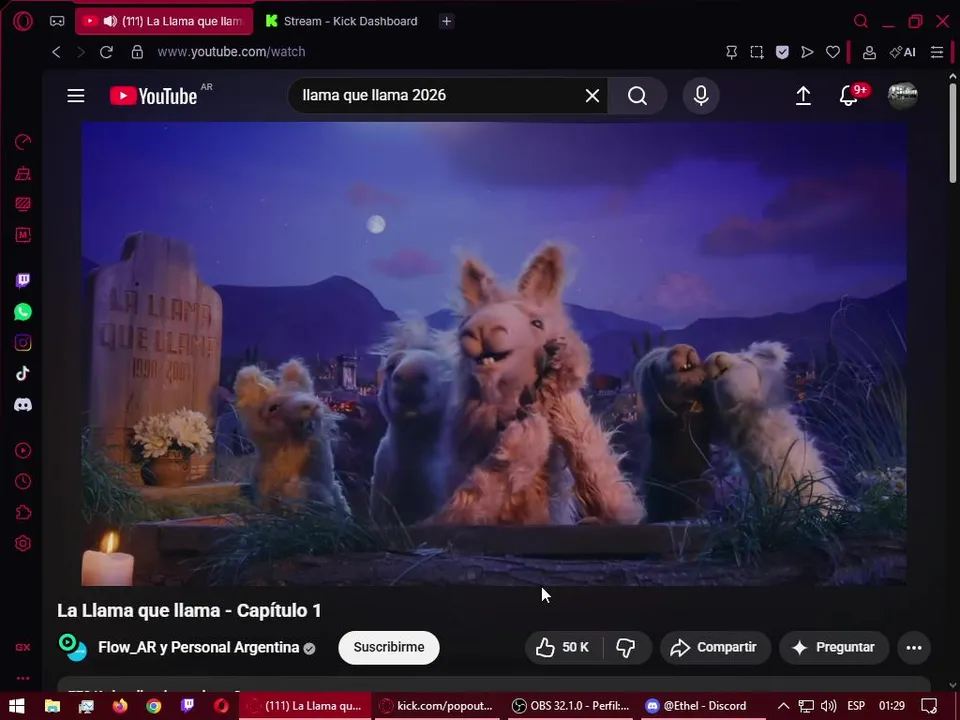Image resolution: width=960 pixels, height=720 pixels.
Task: Open the Preguntar AI ask button
Action: click(834, 648)
